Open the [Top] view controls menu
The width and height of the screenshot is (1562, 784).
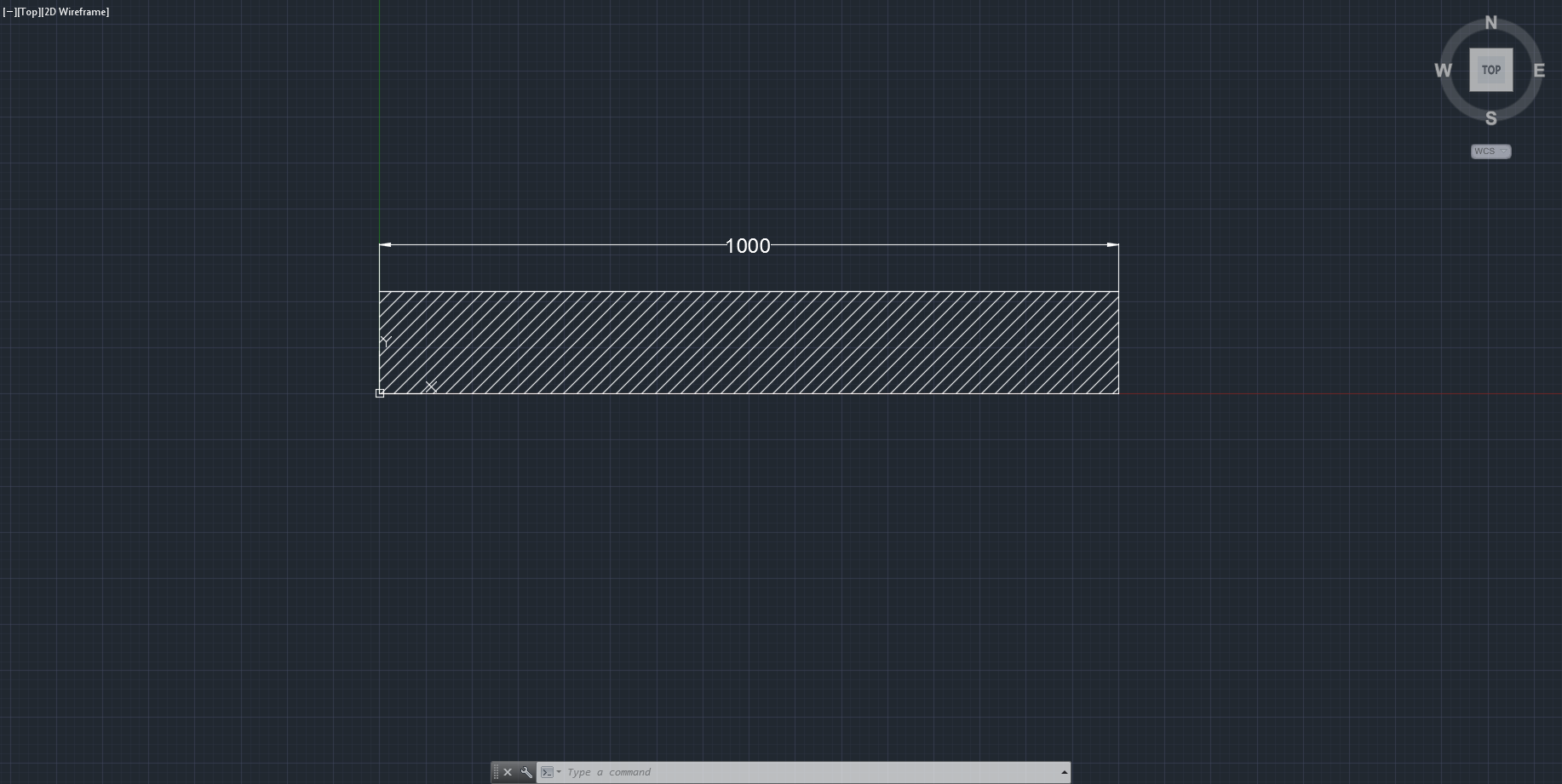29,12
